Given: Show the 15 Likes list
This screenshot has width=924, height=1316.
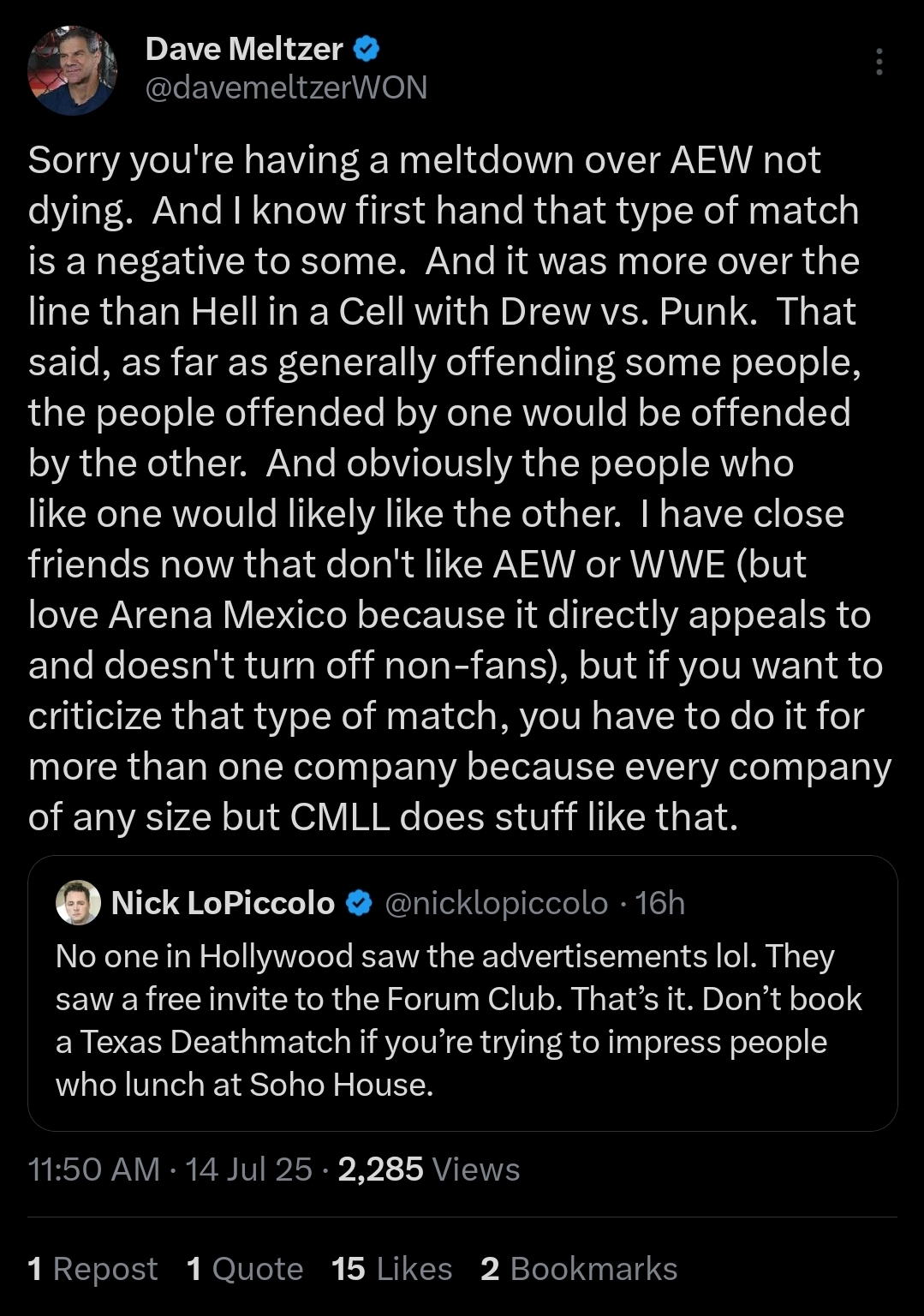Looking at the screenshot, I should pyautogui.click(x=391, y=1269).
